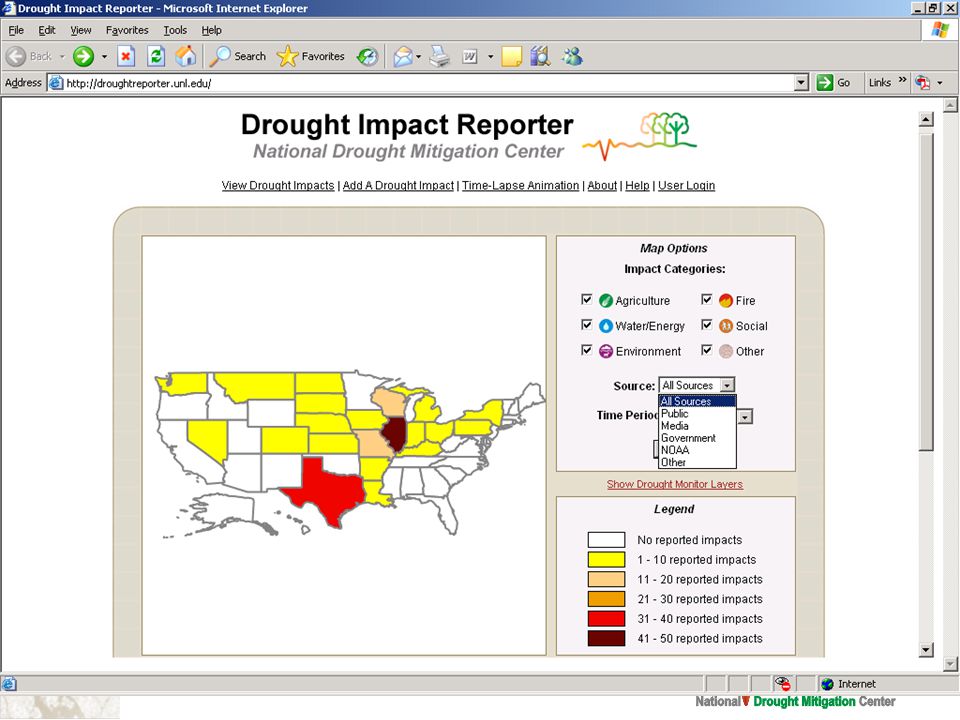Open Add A Drought Impact link
The width and height of the screenshot is (960, 720).
(398, 186)
